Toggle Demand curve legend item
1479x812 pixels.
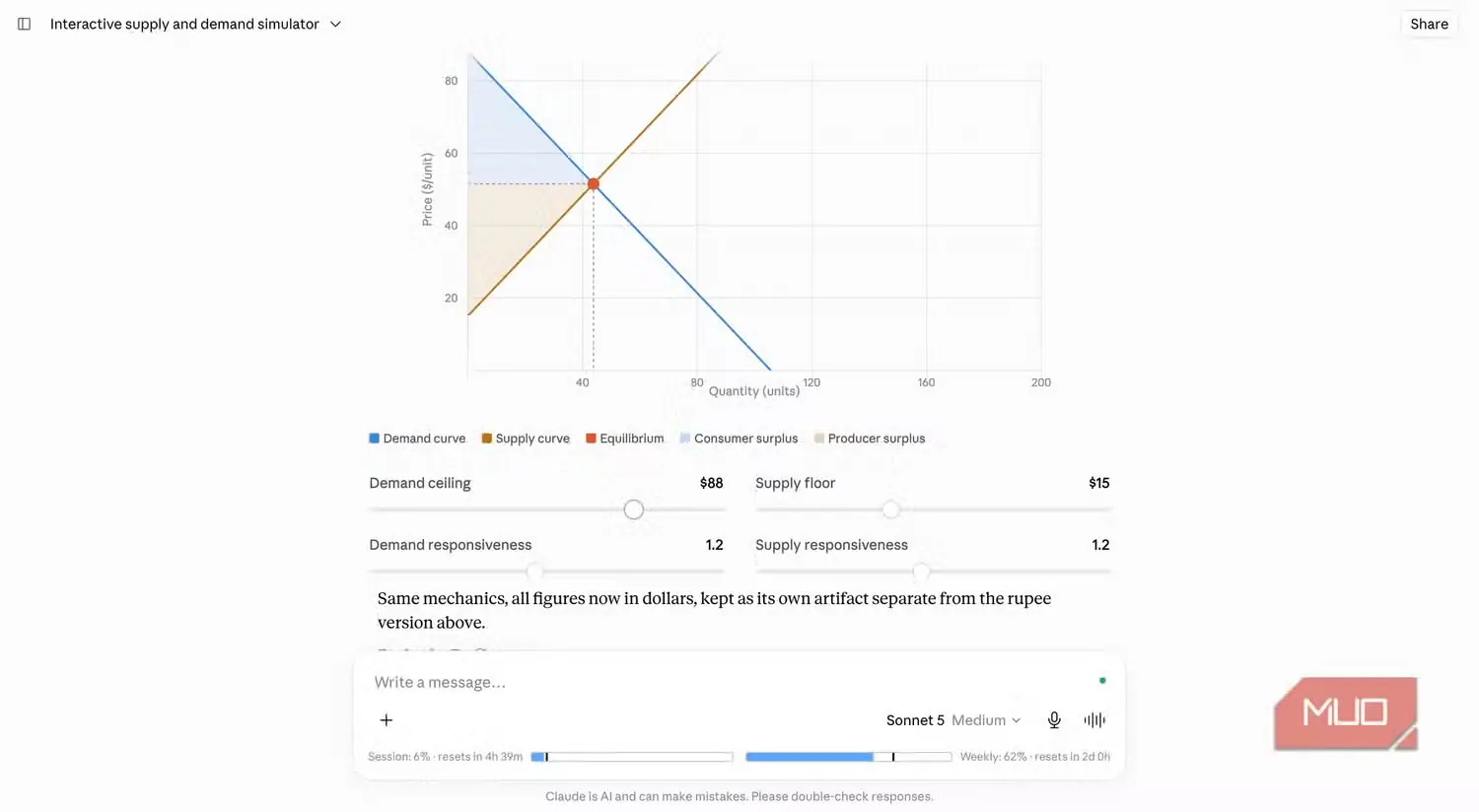tap(417, 439)
